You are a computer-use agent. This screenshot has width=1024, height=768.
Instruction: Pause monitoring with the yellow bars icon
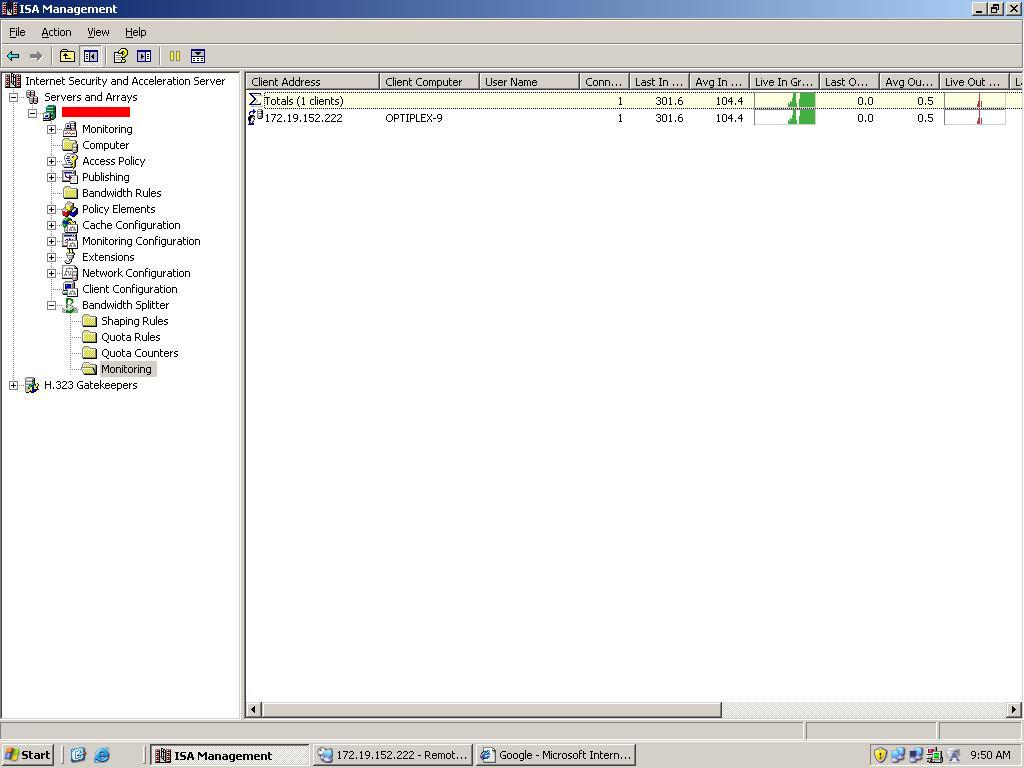[174, 56]
